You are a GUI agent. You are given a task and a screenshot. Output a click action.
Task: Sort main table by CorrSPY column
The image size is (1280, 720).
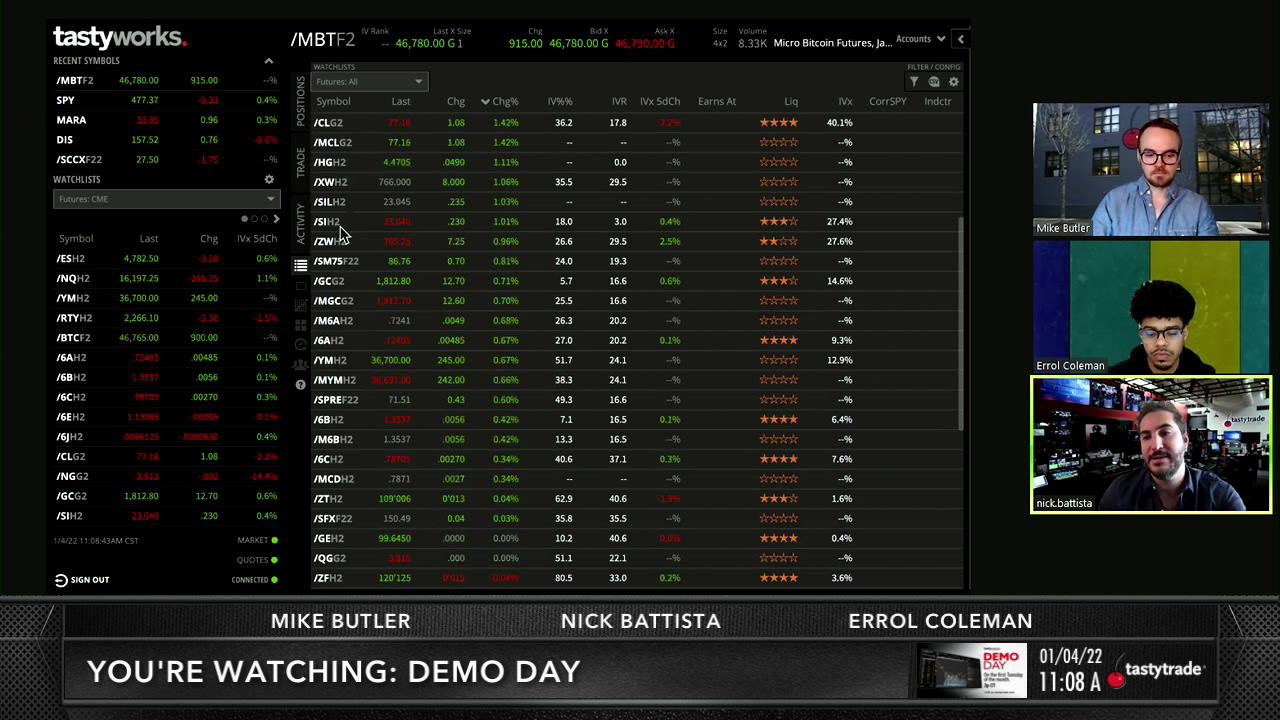[888, 102]
